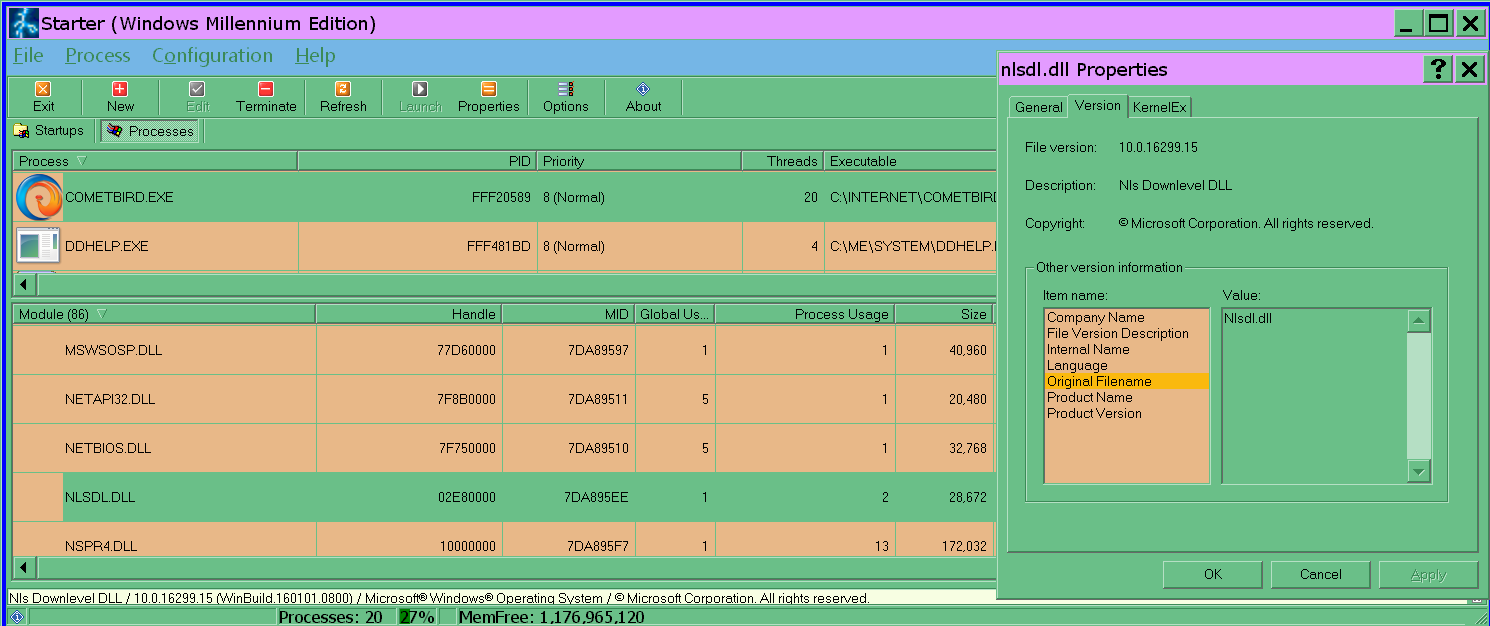This screenshot has height=626, width=1490.
Task: Sort by the Process column header
Action: [155, 161]
